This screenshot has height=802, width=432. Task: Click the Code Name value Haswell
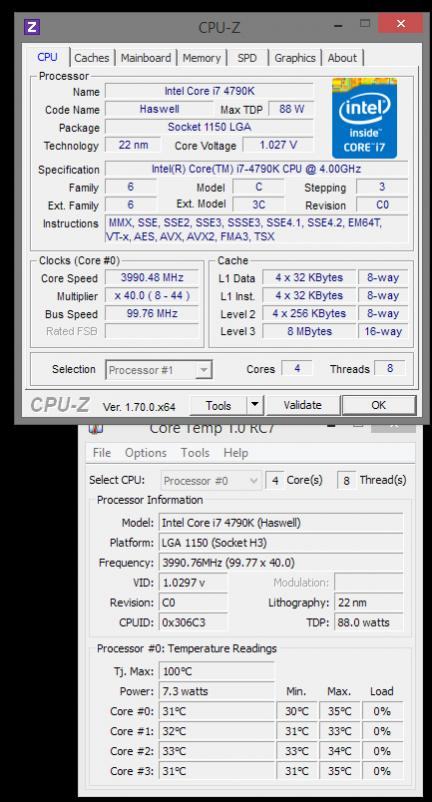click(x=159, y=109)
